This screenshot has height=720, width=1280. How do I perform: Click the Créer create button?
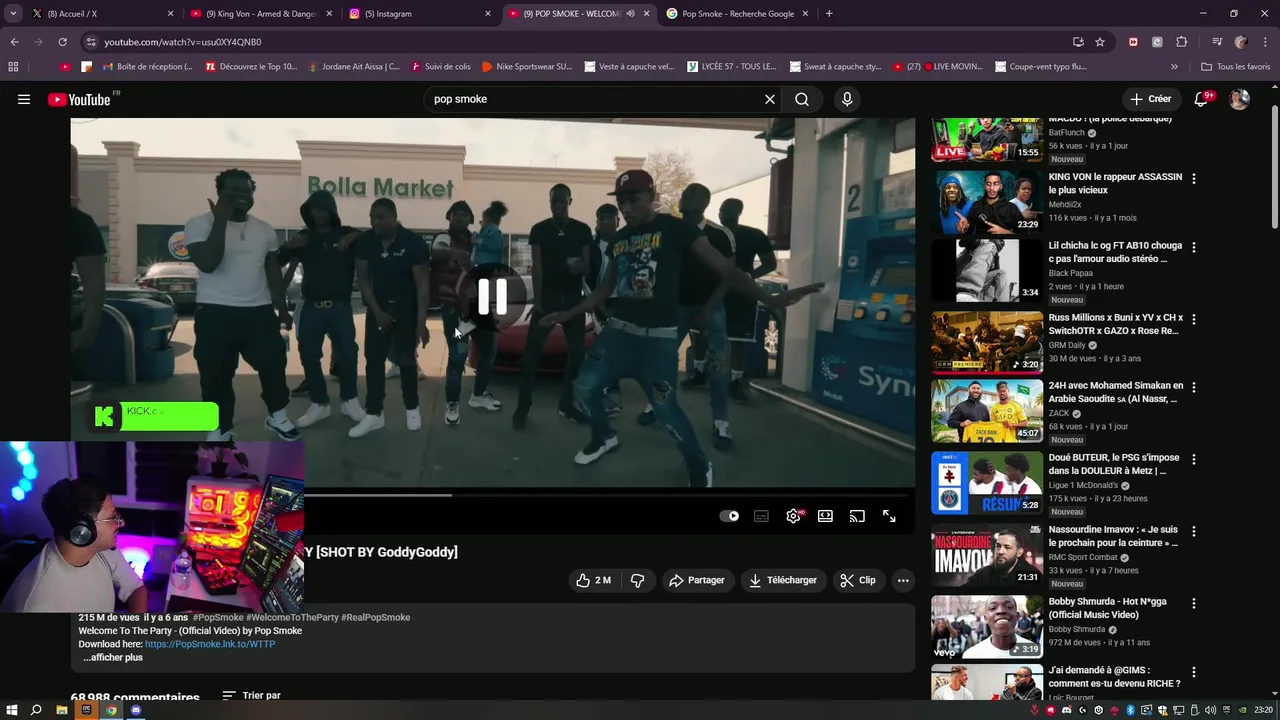coord(1150,99)
